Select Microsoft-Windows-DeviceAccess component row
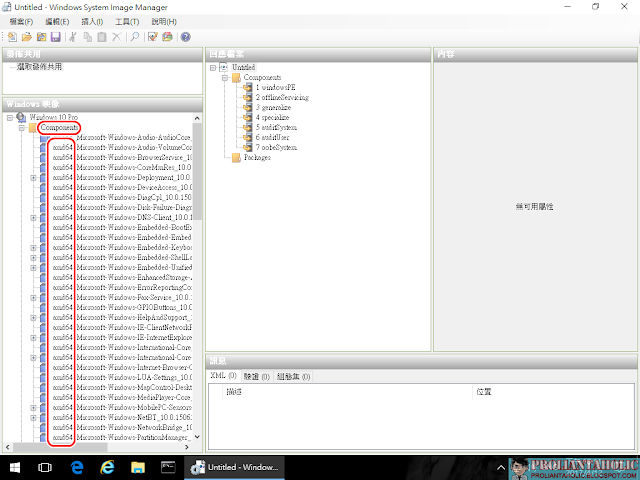The height and width of the screenshot is (480, 640). [x=122, y=187]
